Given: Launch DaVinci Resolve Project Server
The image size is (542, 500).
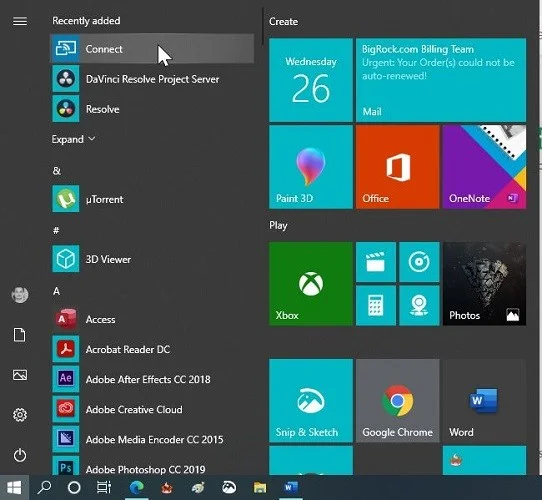Looking at the screenshot, I should [152, 79].
